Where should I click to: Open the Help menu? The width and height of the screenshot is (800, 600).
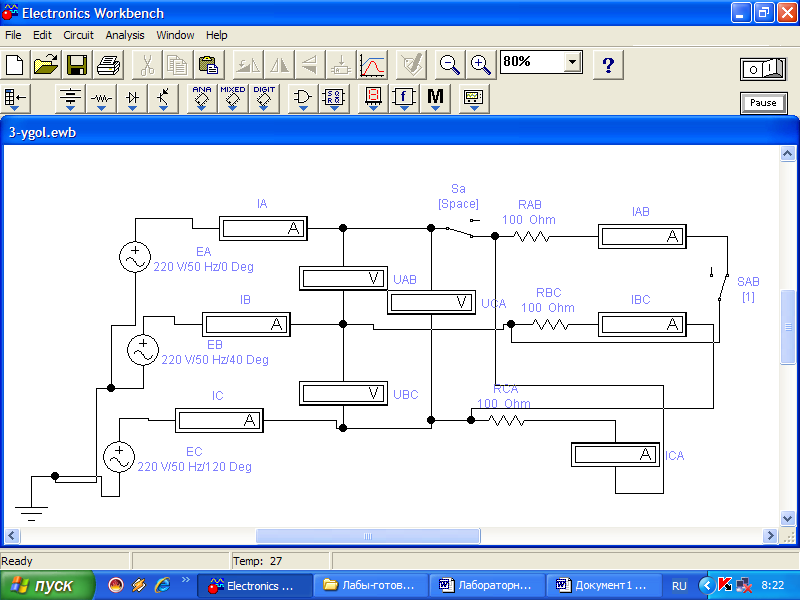[x=216, y=35]
